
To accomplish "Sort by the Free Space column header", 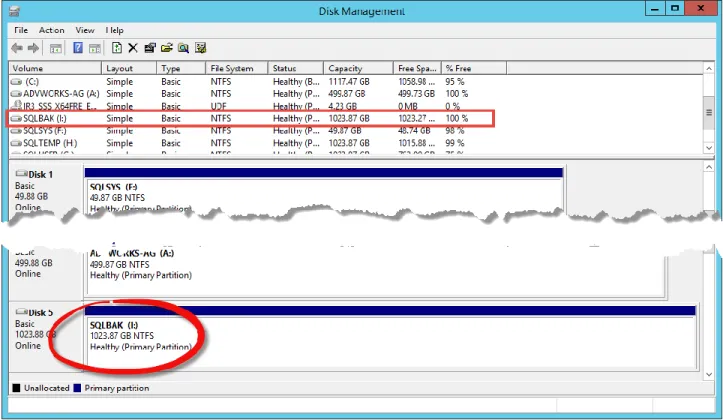I will click(417, 68).
